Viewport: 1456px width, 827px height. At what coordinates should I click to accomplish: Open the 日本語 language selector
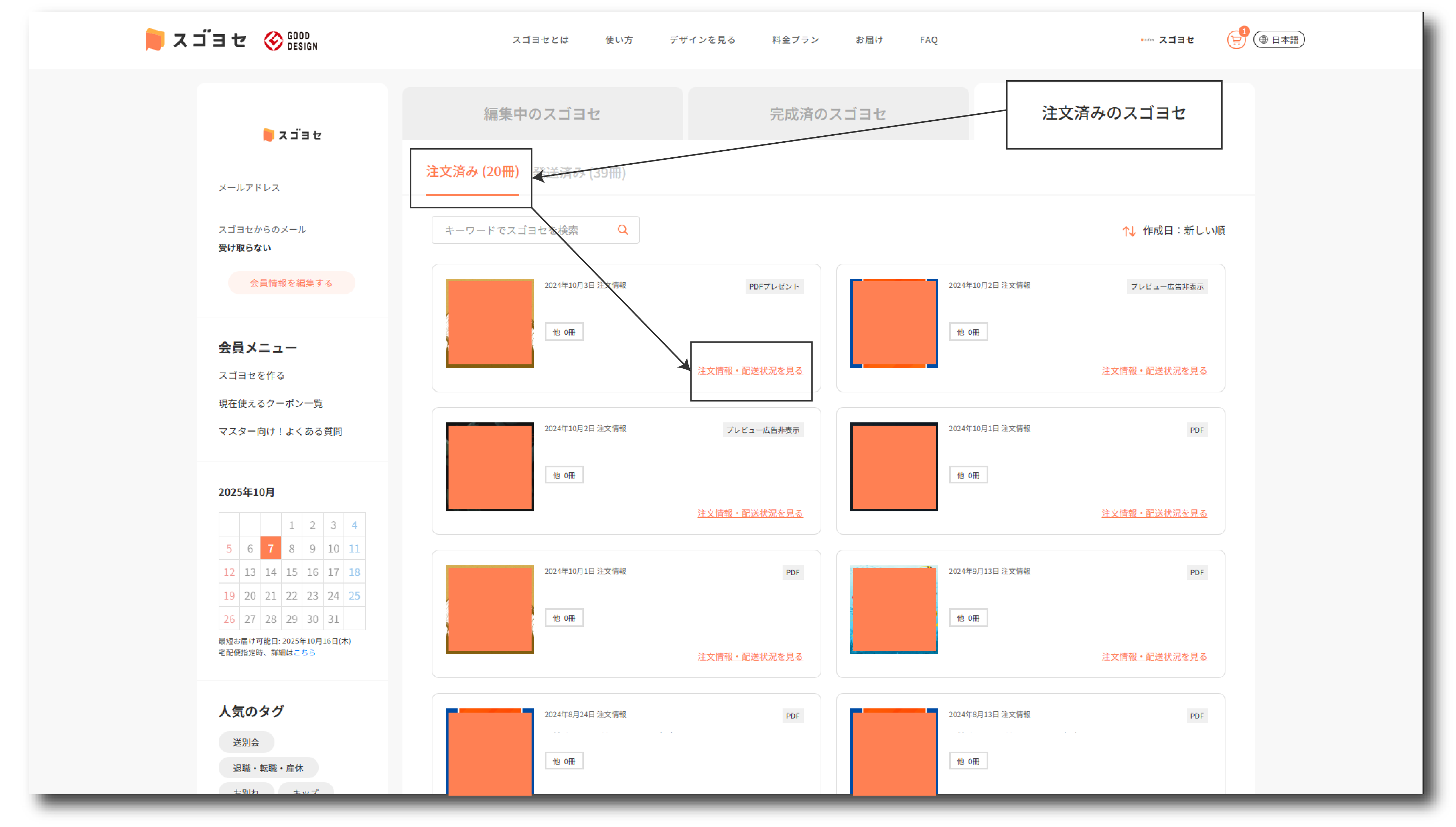(x=1279, y=40)
